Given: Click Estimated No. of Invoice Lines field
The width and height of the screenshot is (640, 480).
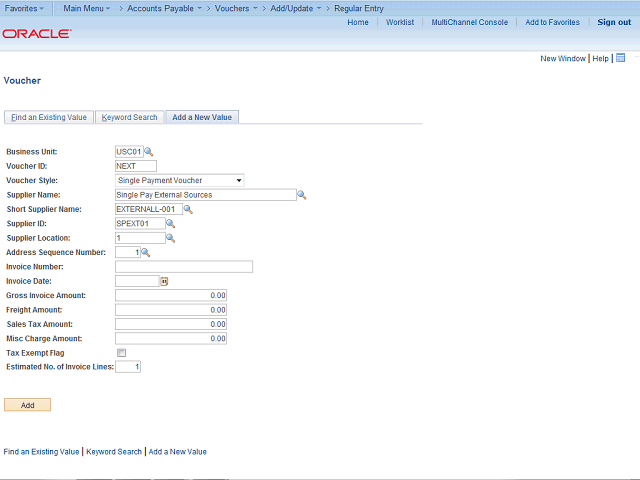Looking at the screenshot, I should pyautogui.click(x=128, y=367).
